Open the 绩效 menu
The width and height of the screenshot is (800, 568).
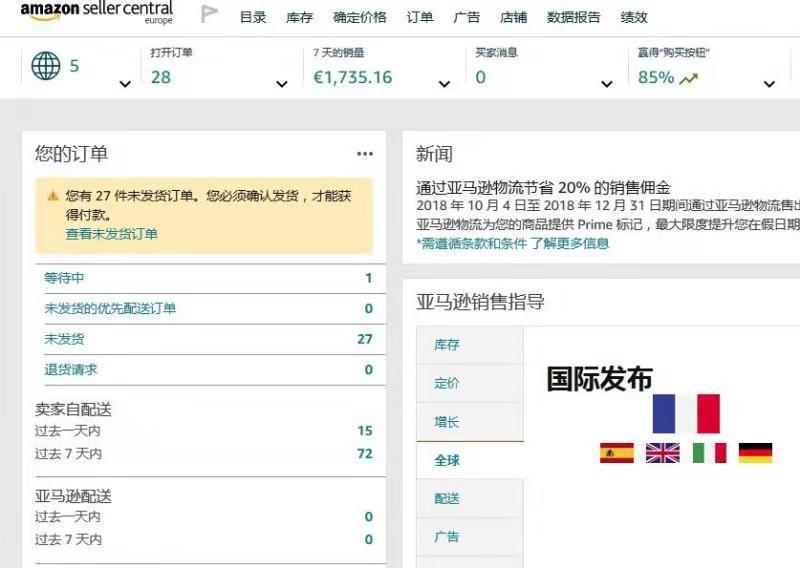pos(634,17)
